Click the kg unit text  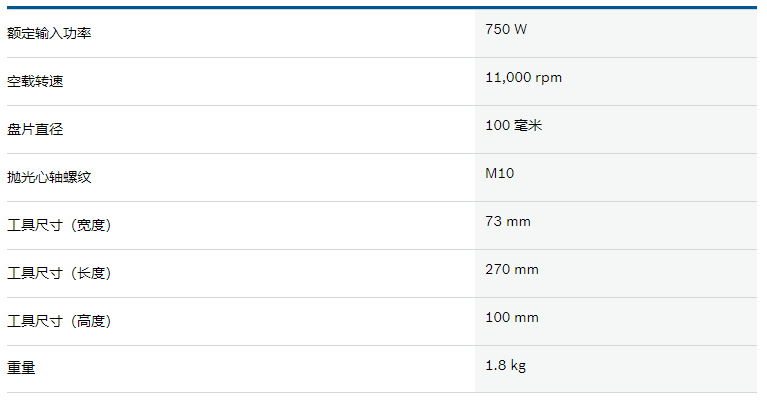[x=518, y=366]
